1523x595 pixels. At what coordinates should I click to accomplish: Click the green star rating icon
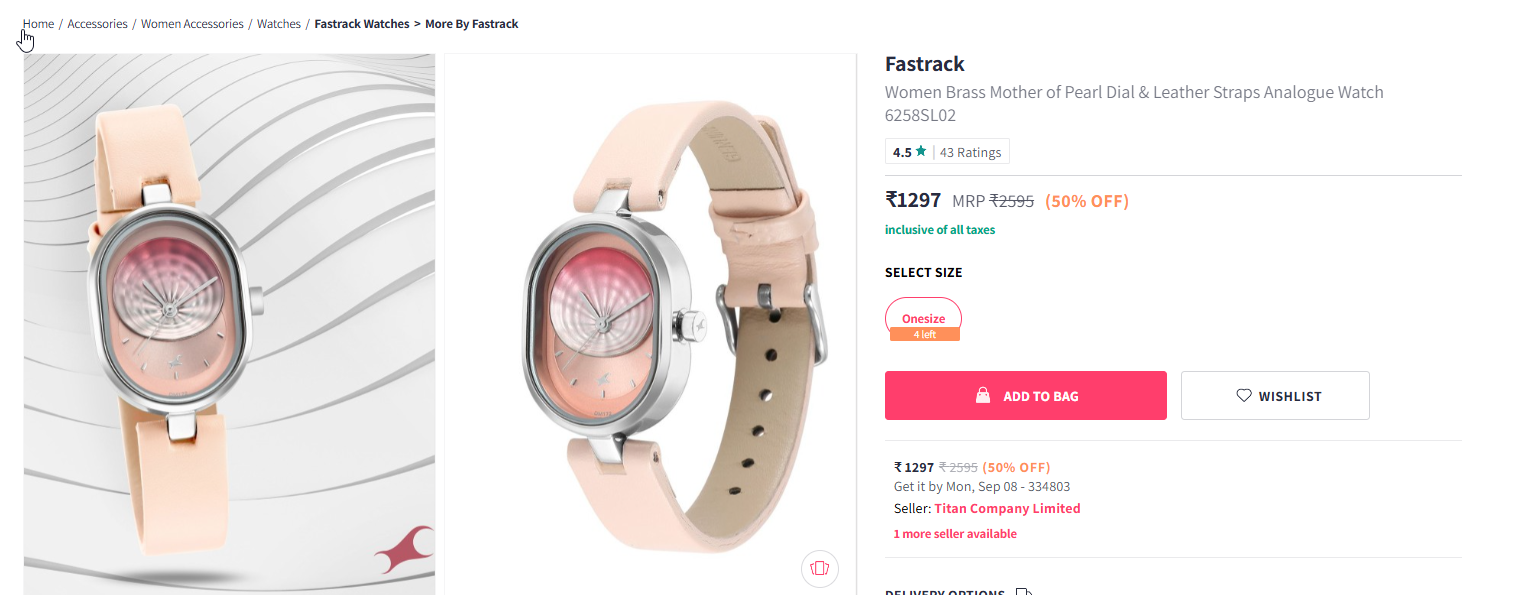click(921, 152)
